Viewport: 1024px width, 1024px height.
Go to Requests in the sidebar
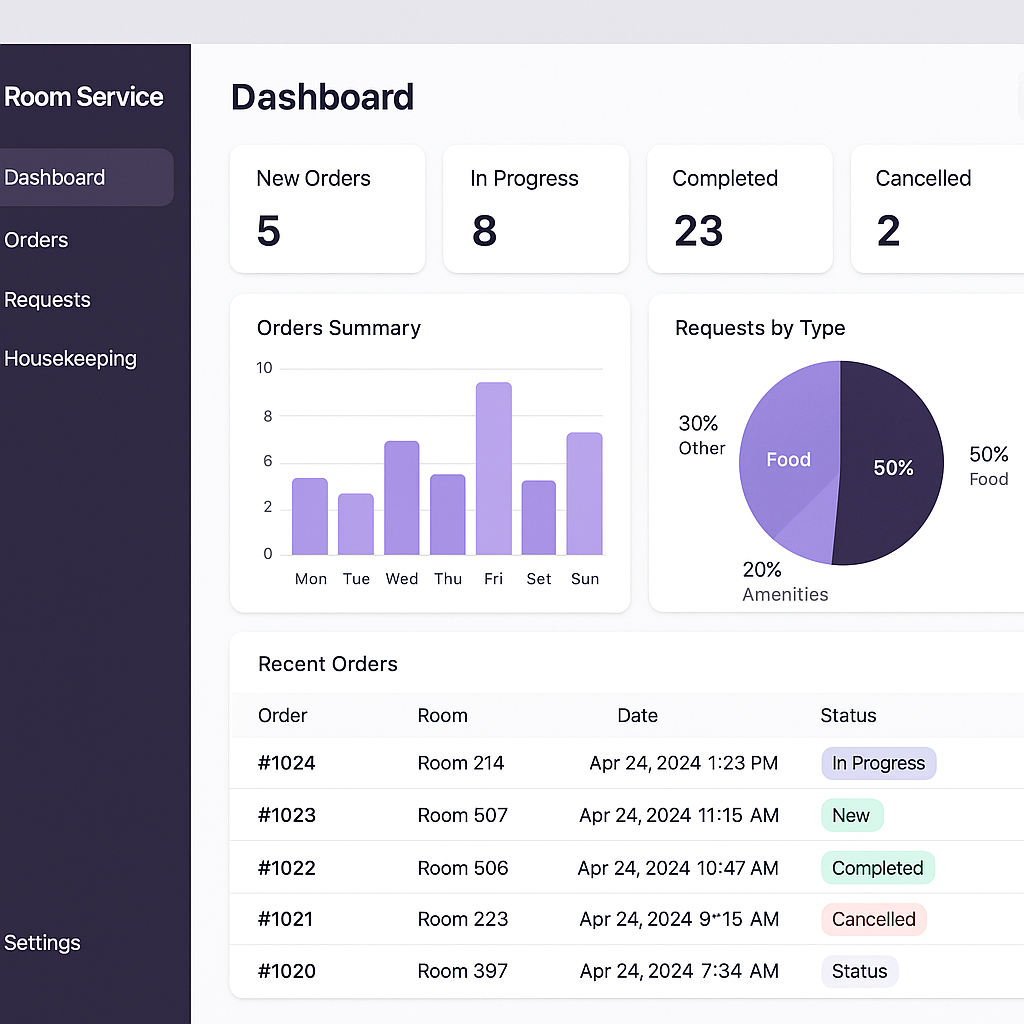tap(47, 300)
